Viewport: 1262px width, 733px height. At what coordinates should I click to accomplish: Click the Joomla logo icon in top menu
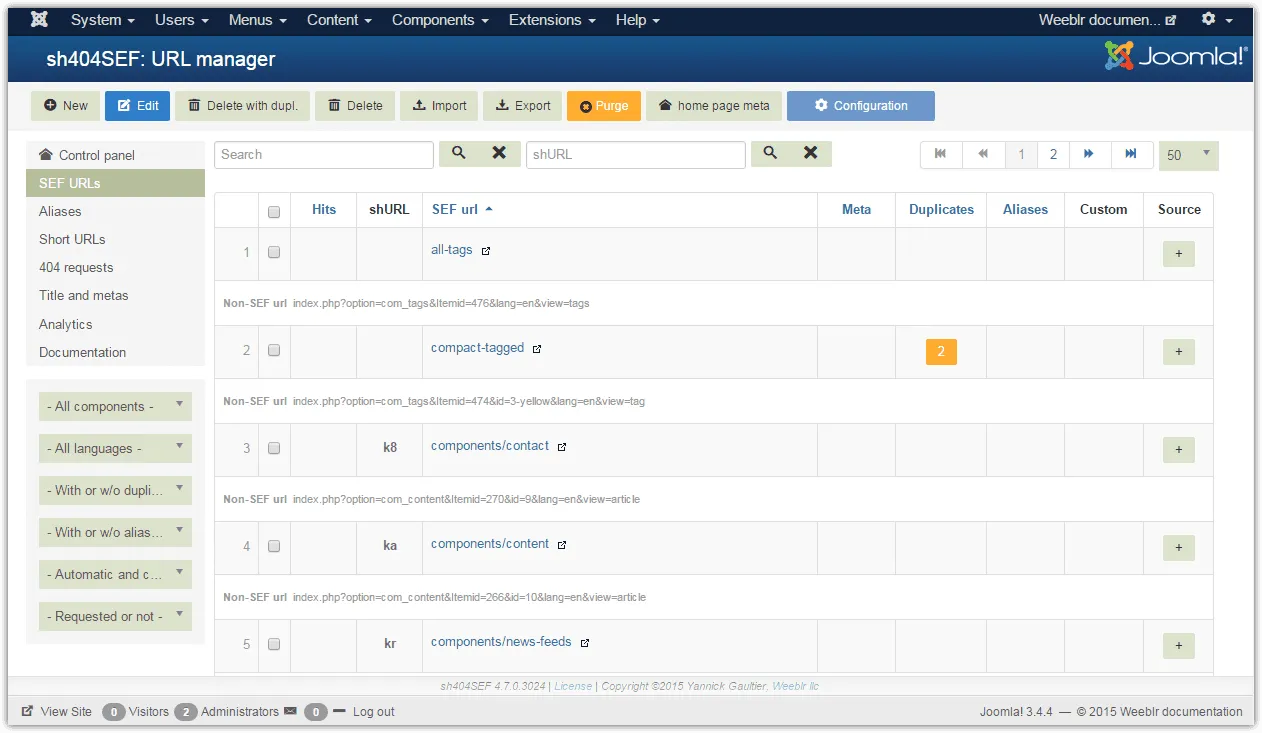(39, 20)
